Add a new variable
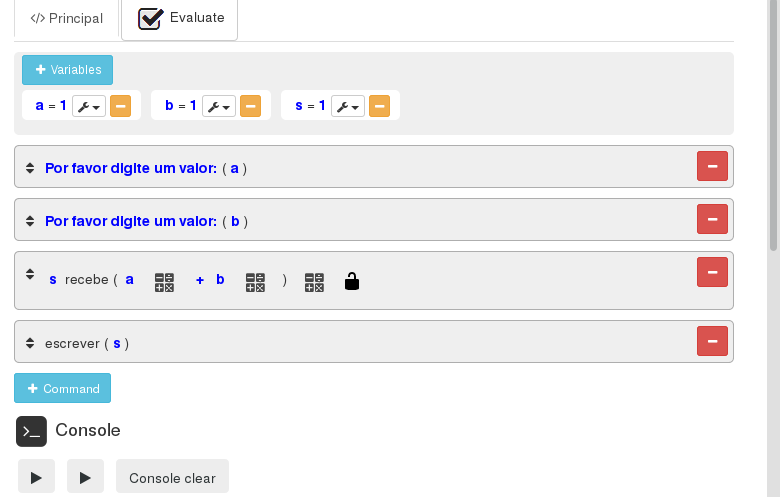Image resolution: width=781 pixels, height=497 pixels. point(68,70)
